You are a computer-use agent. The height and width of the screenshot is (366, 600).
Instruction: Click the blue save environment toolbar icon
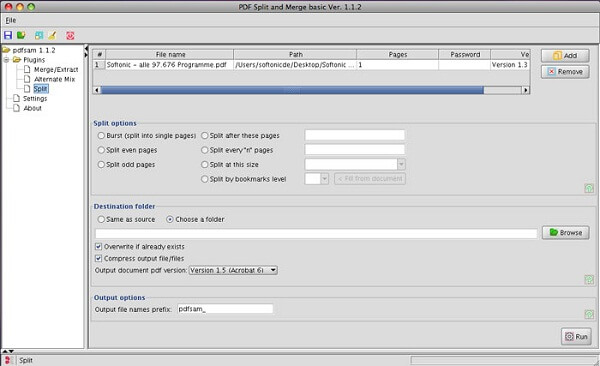(x=8, y=36)
